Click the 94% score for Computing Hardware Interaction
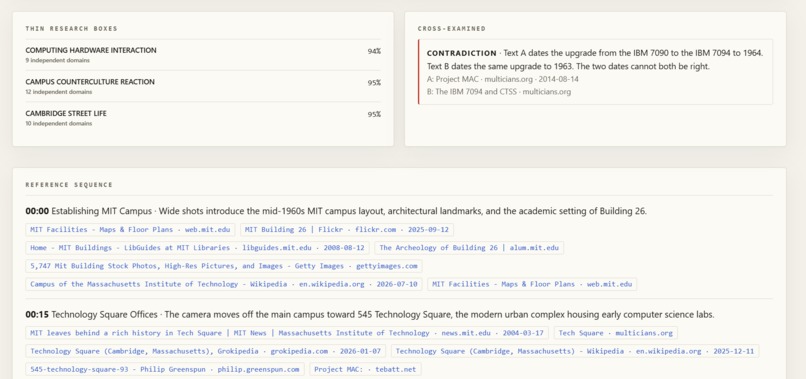 [374, 51]
